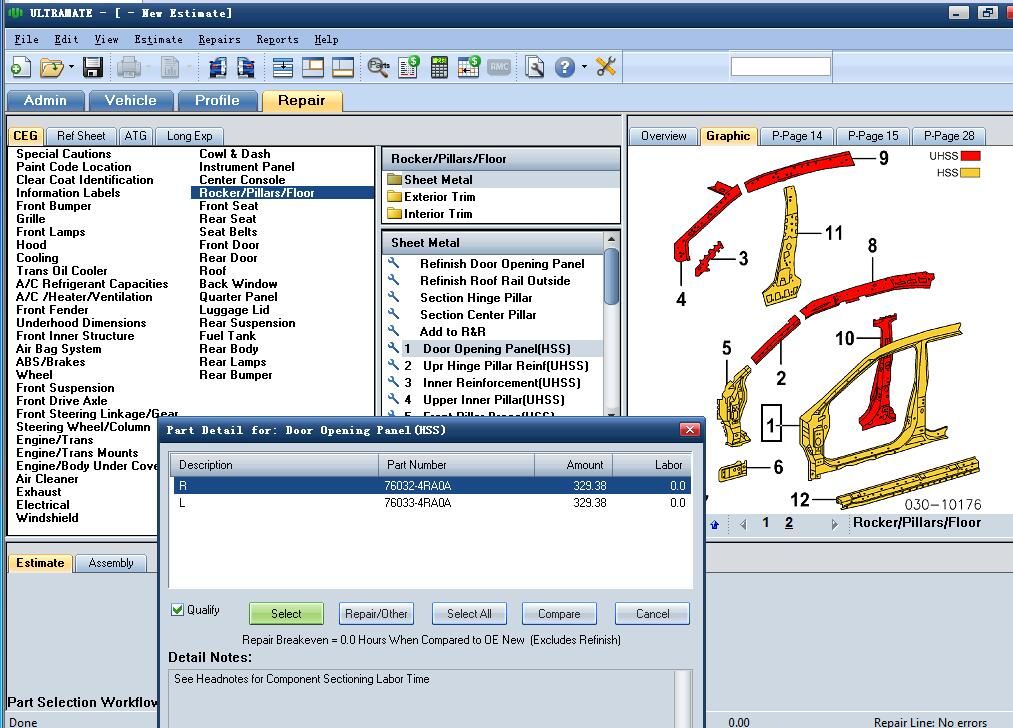Click the Compare button

(x=559, y=614)
